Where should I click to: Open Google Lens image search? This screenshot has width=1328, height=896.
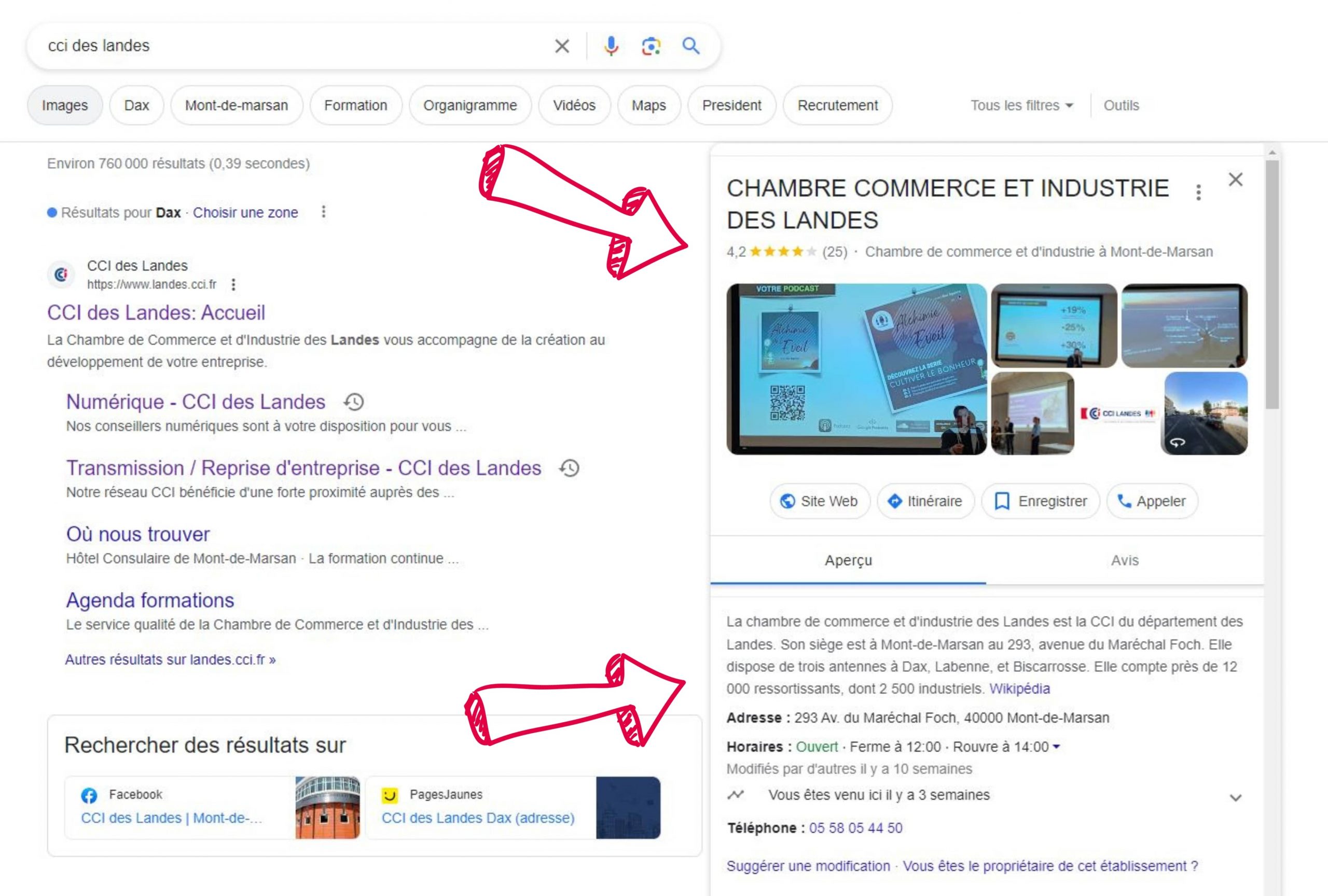point(651,46)
